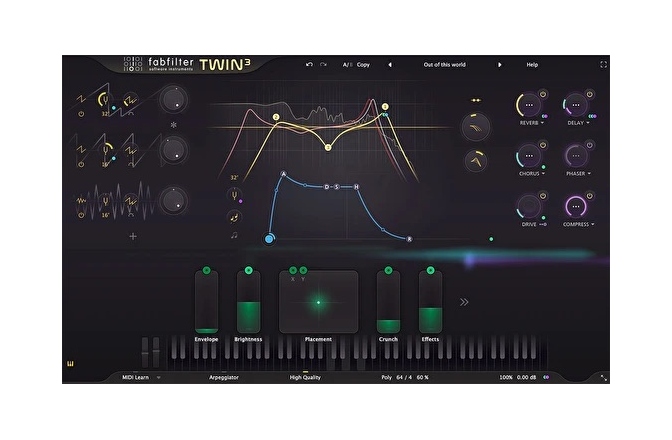The image size is (672, 440).
Task: Click oscillator 2 tuning fork pitch knob
Action: tap(105, 150)
